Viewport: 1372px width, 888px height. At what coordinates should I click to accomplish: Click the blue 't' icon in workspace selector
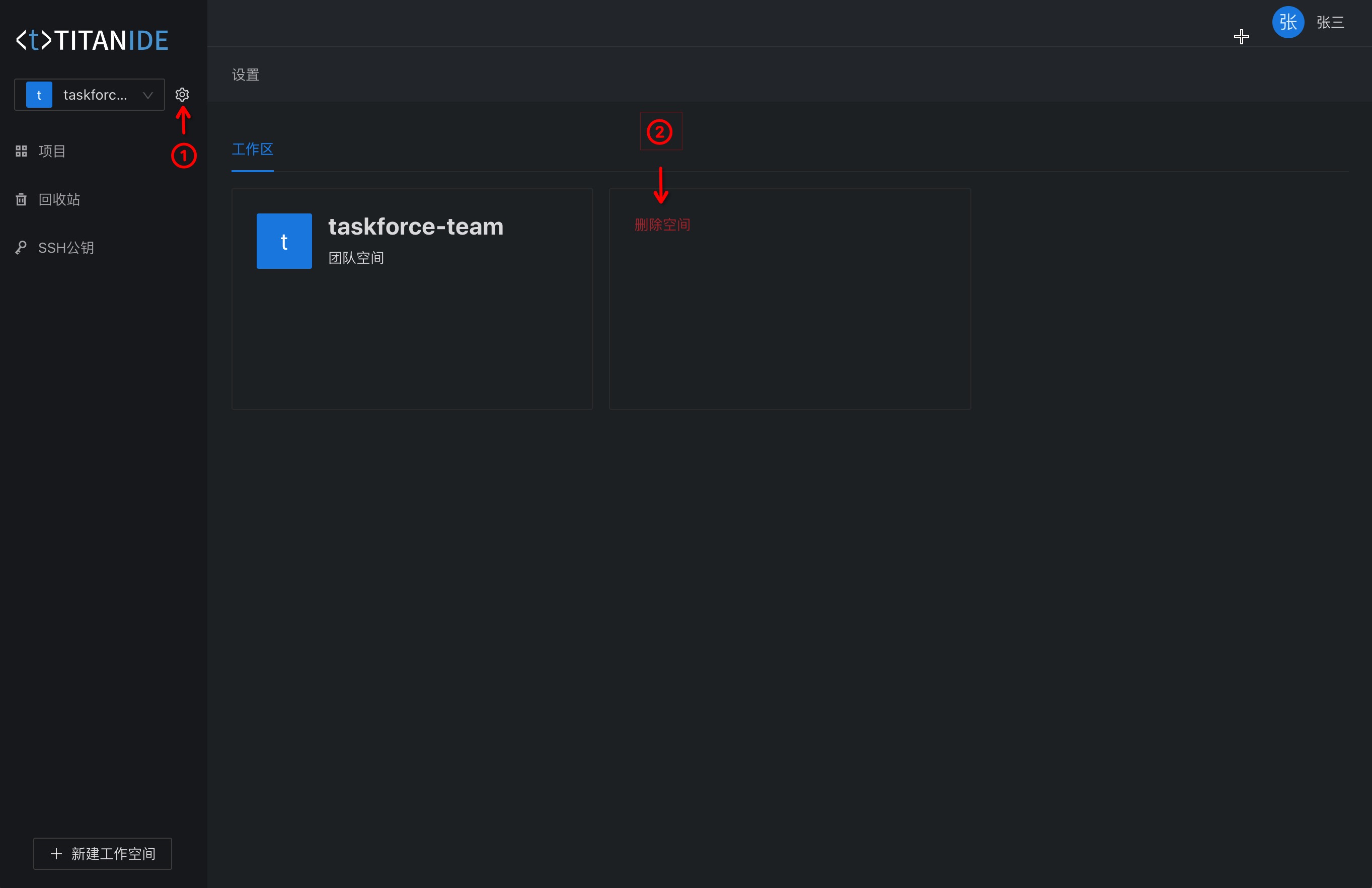[39, 95]
